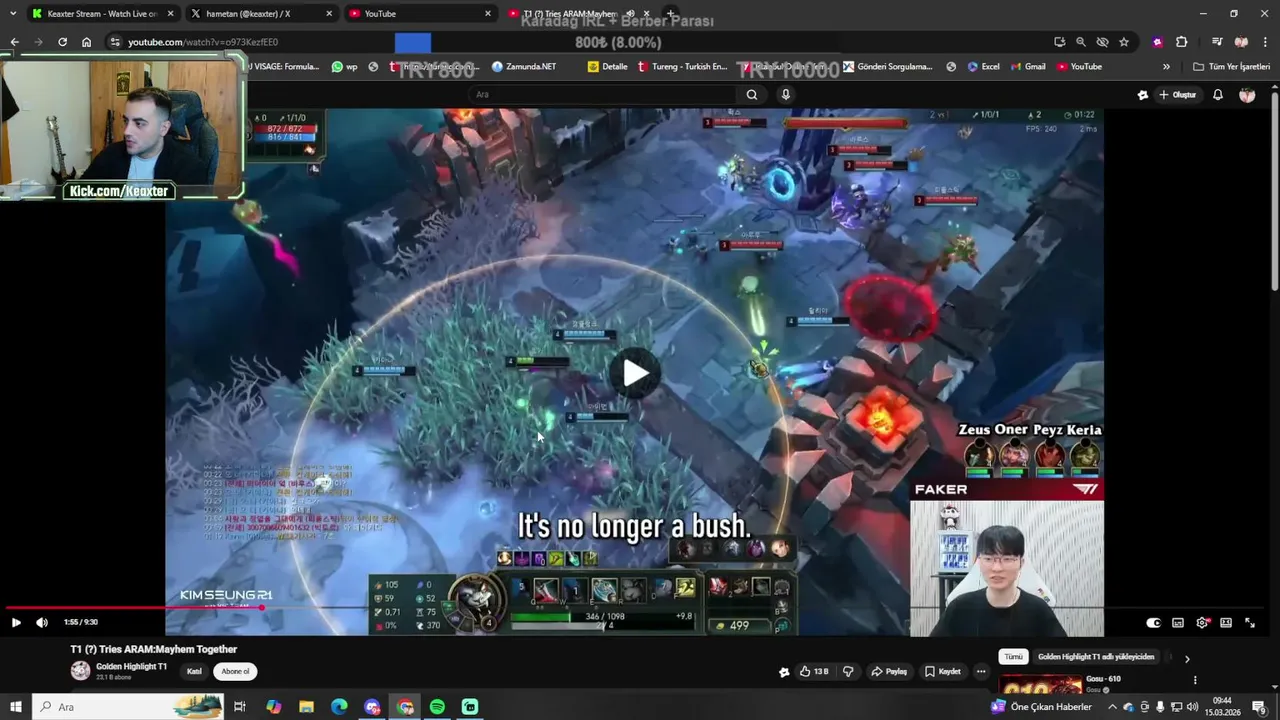1280x720 pixels.
Task: Open the Chrome extensions puzzle icon
Action: pyautogui.click(x=1181, y=42)
